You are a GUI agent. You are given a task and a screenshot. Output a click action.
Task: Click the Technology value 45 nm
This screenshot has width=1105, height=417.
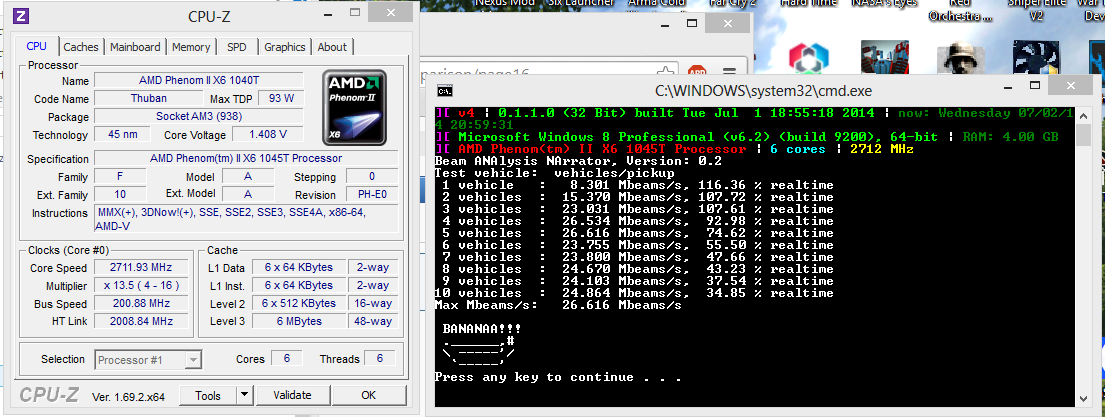pos(122,135)
